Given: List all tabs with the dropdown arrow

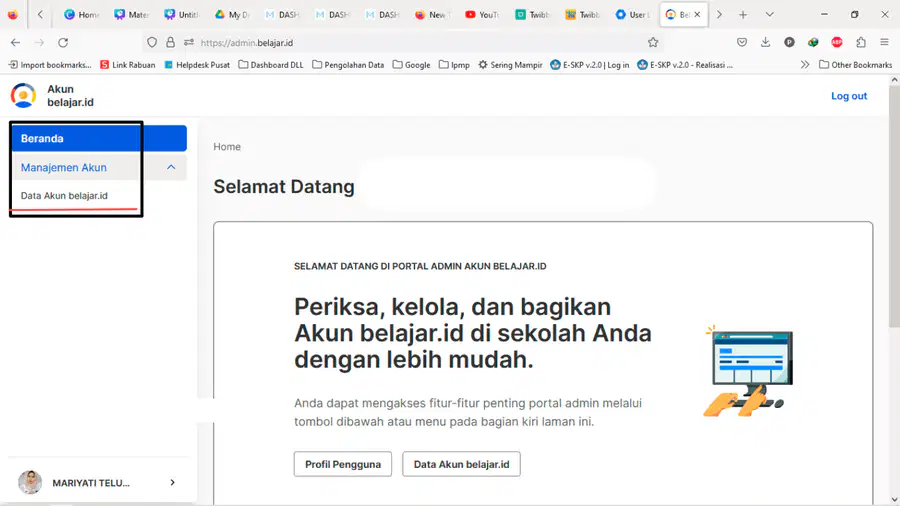Looking at the screenshot, I should pyautogui.click(x=770, y=14).
